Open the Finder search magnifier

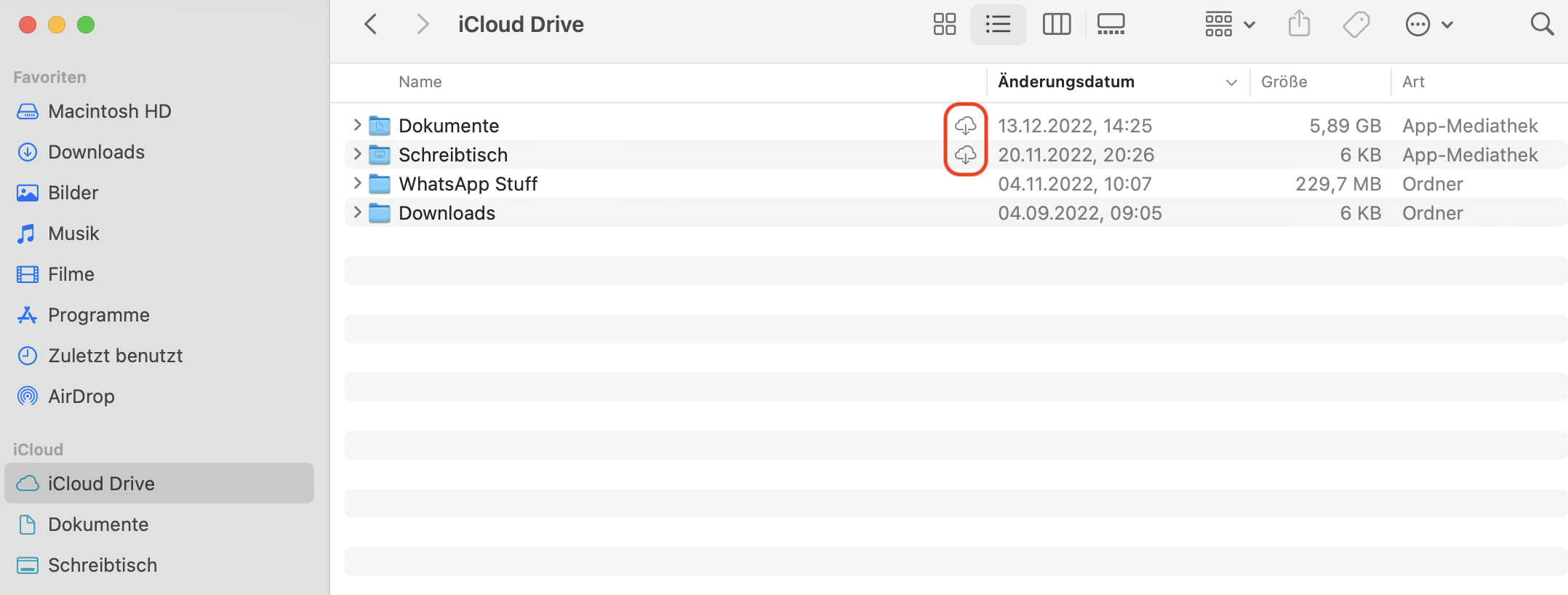tap(1541, 25)
